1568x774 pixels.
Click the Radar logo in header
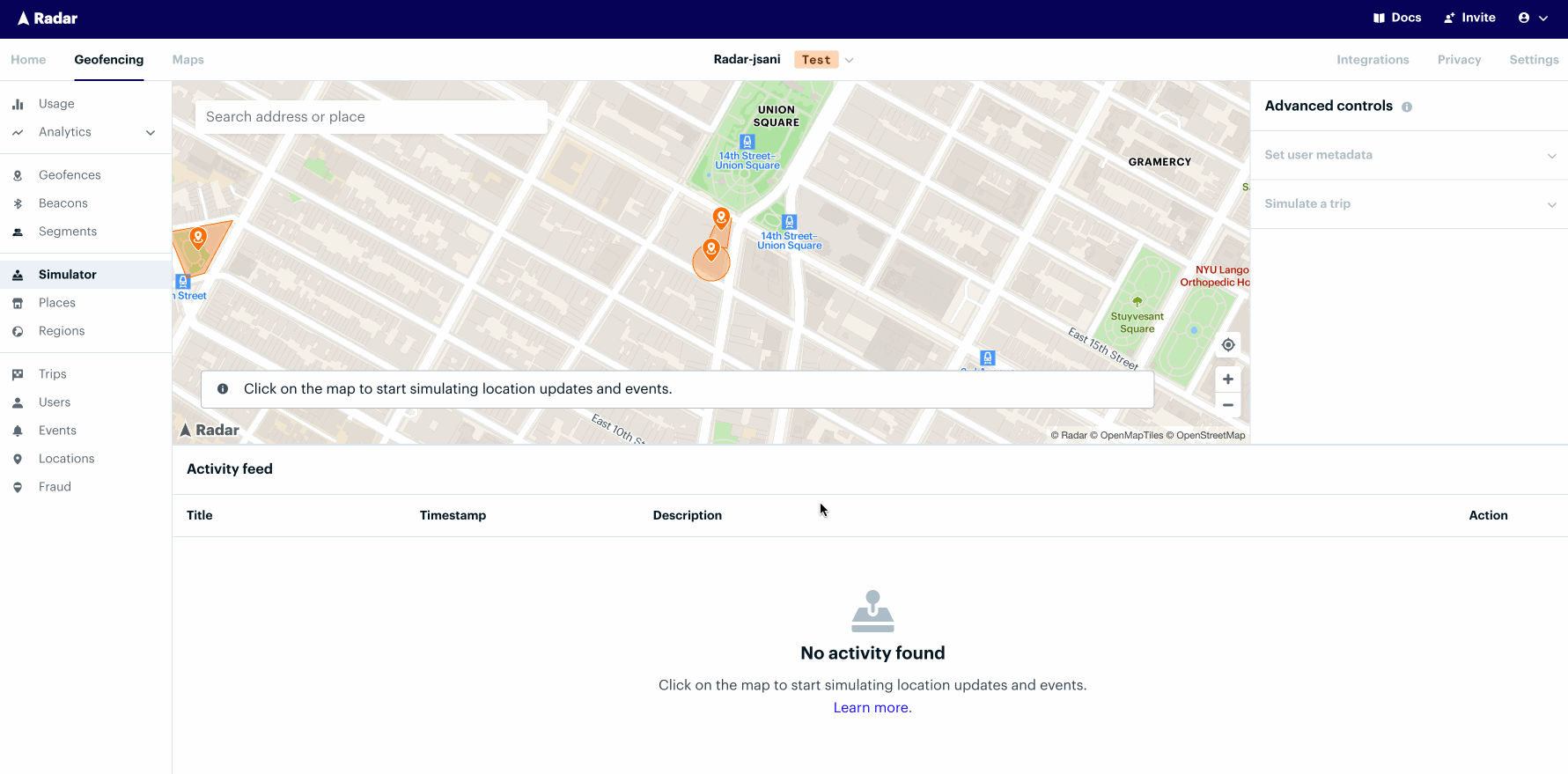coord(48,18)
